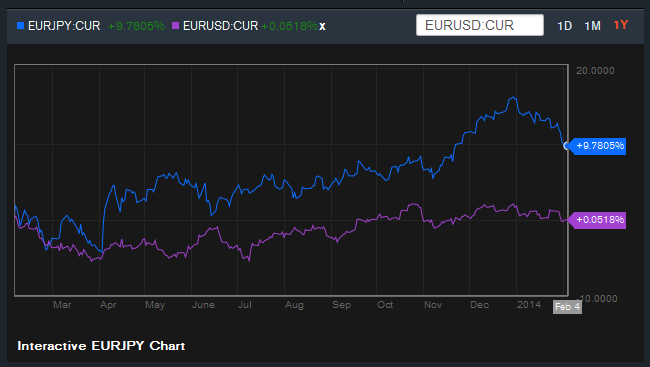Click the purple EURUSD legend color square
The image size is (650, 367).
(175, 26)
